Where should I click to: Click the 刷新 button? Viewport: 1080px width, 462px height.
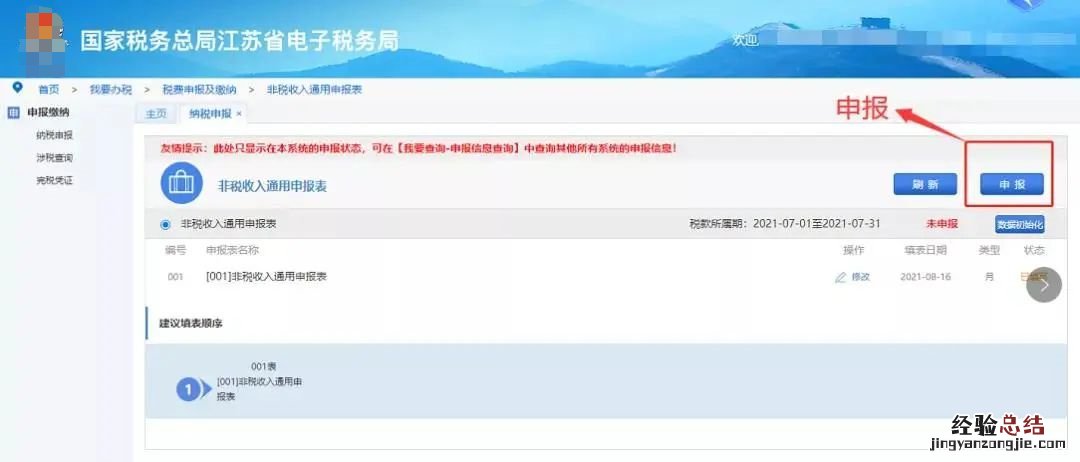[925, 185]
